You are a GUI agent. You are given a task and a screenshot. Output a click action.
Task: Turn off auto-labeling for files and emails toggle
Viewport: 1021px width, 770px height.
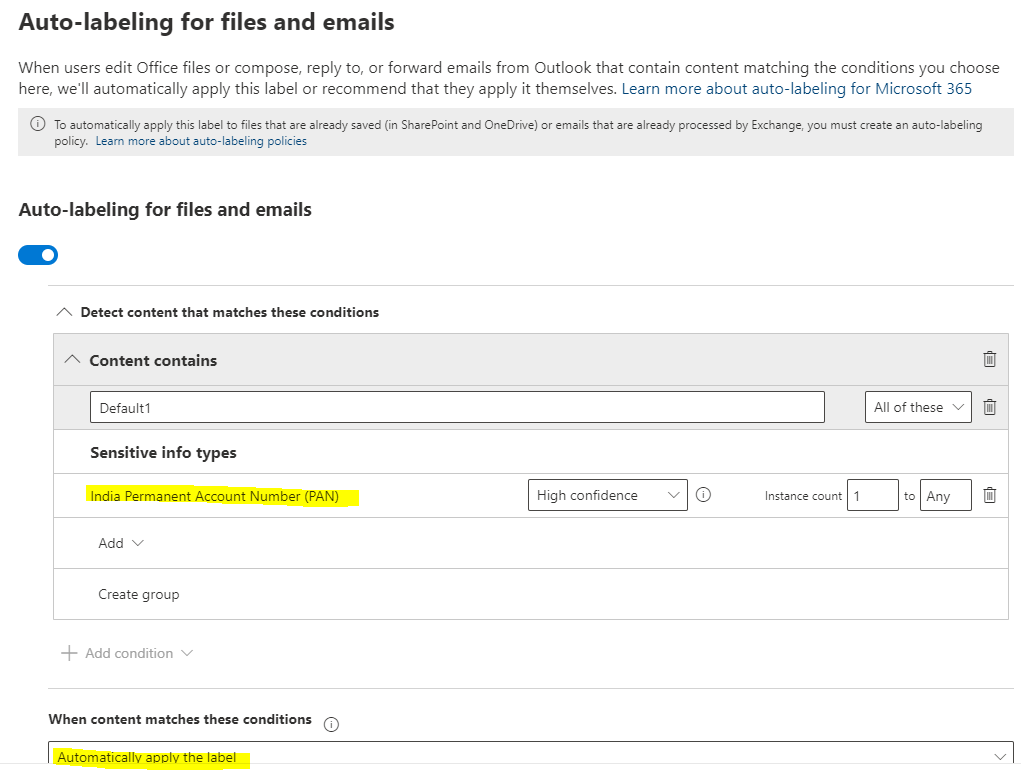coord(38,255)
